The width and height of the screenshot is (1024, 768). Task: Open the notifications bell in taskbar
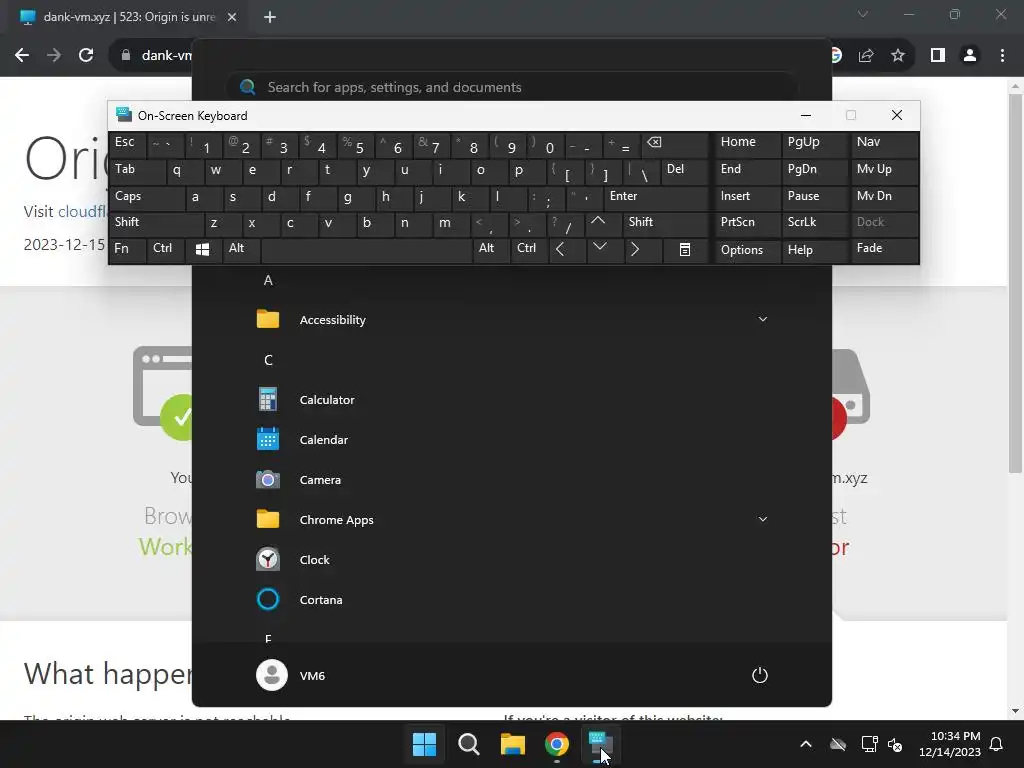997,744
